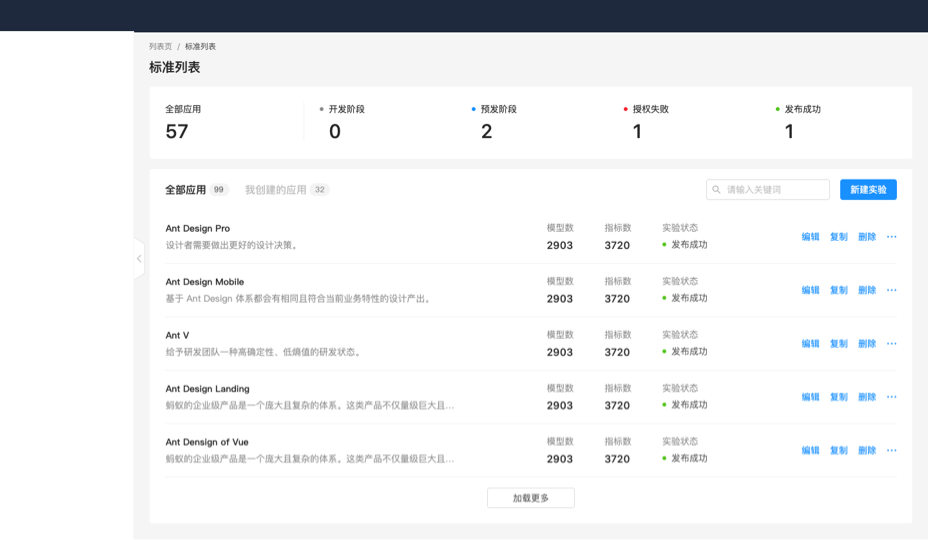Click the 发布成功 statistic label in summary card
928x540 pixels.
coord(803,109)
